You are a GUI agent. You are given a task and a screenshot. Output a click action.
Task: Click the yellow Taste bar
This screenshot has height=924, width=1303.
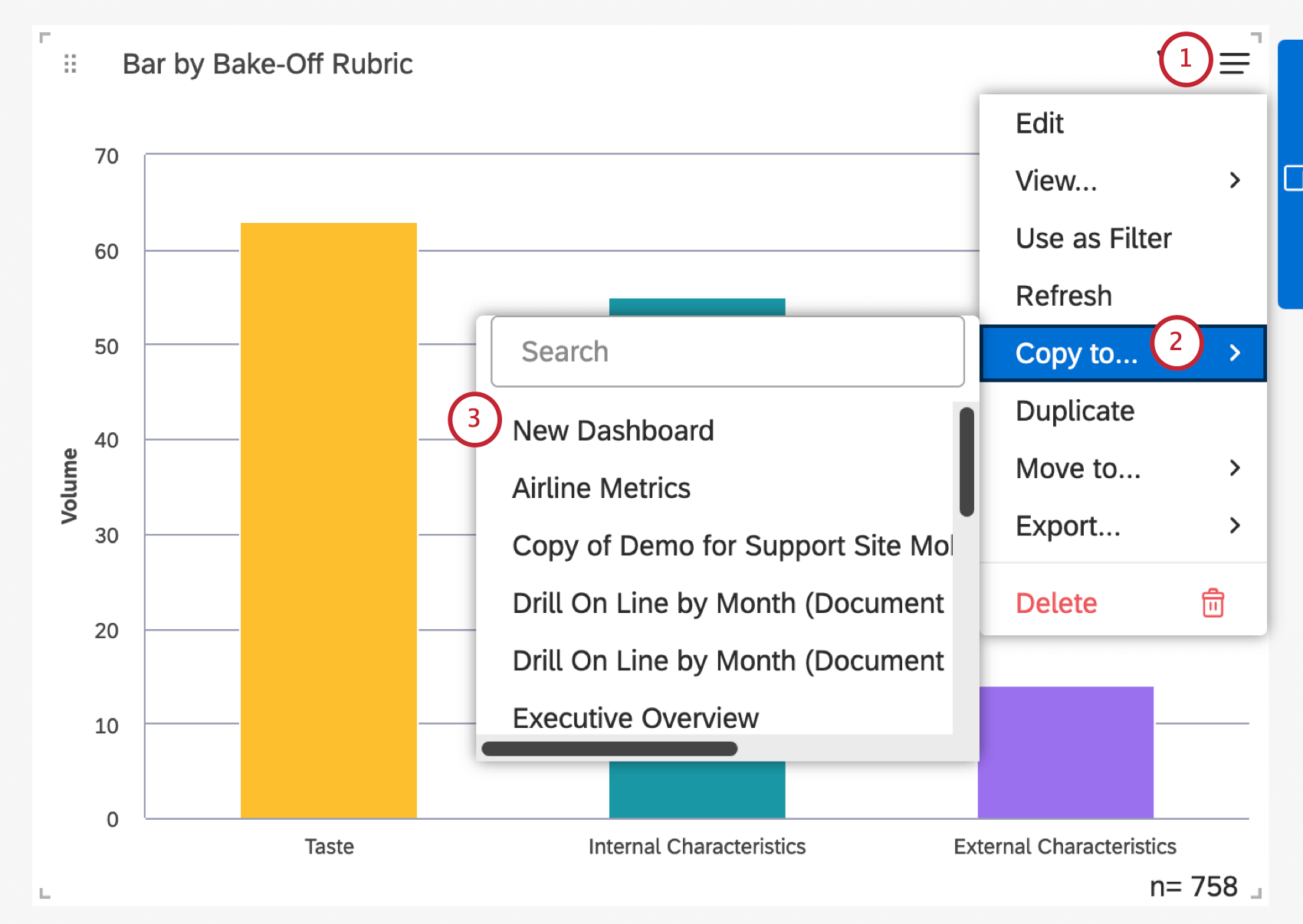329,521
